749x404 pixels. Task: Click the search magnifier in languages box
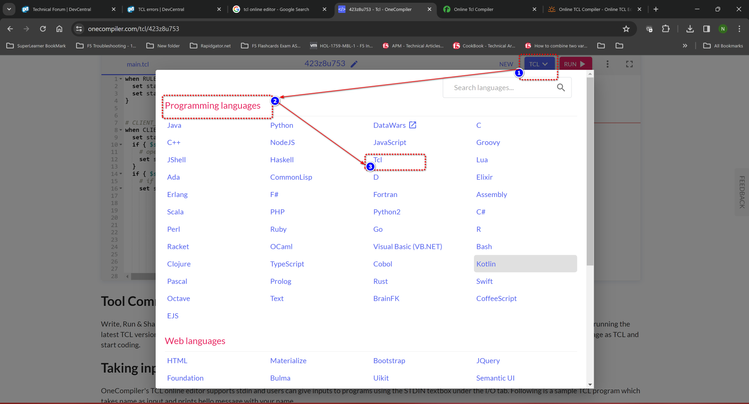point(560,88)
